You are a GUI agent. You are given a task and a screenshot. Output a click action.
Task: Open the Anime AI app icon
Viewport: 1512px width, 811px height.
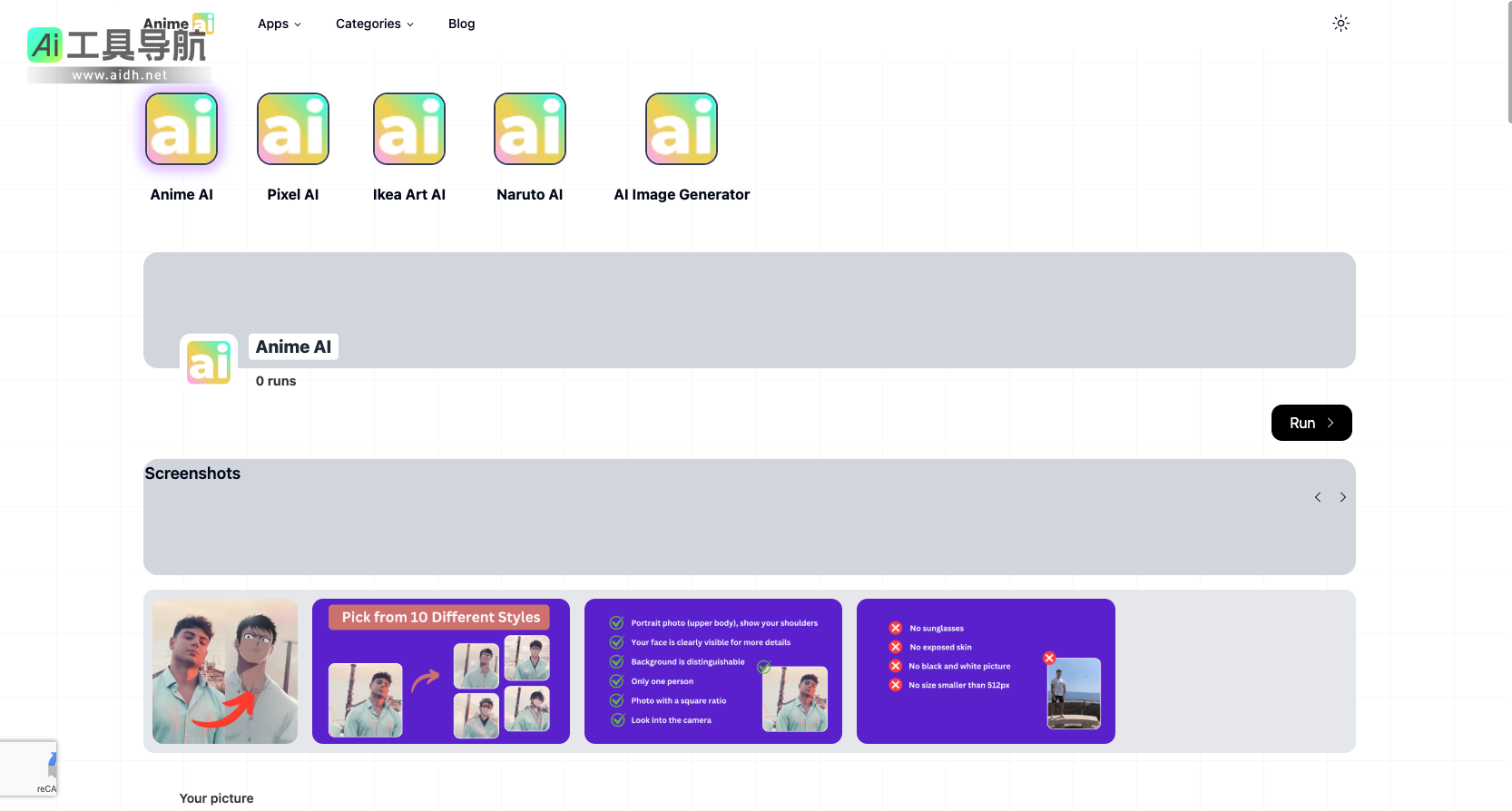(182, 129)
